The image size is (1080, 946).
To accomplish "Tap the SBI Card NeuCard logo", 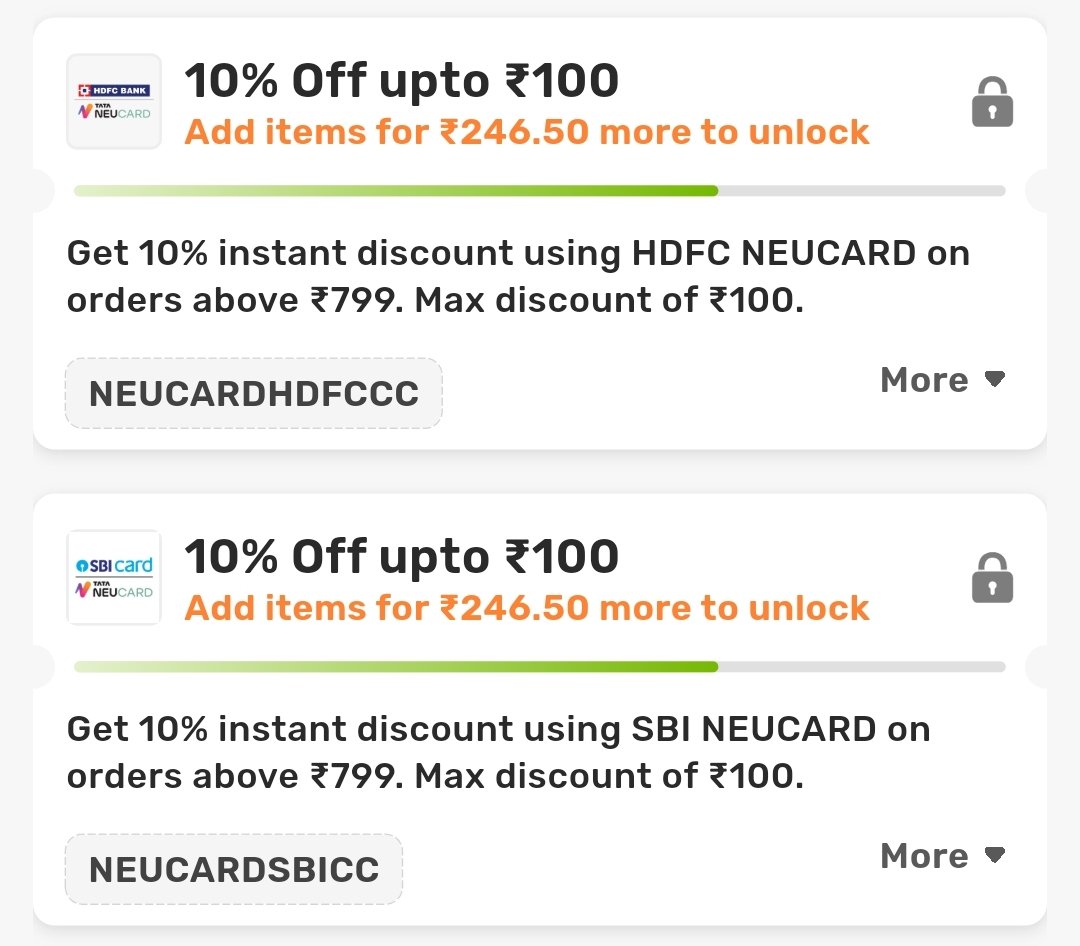I will (114, 577).
